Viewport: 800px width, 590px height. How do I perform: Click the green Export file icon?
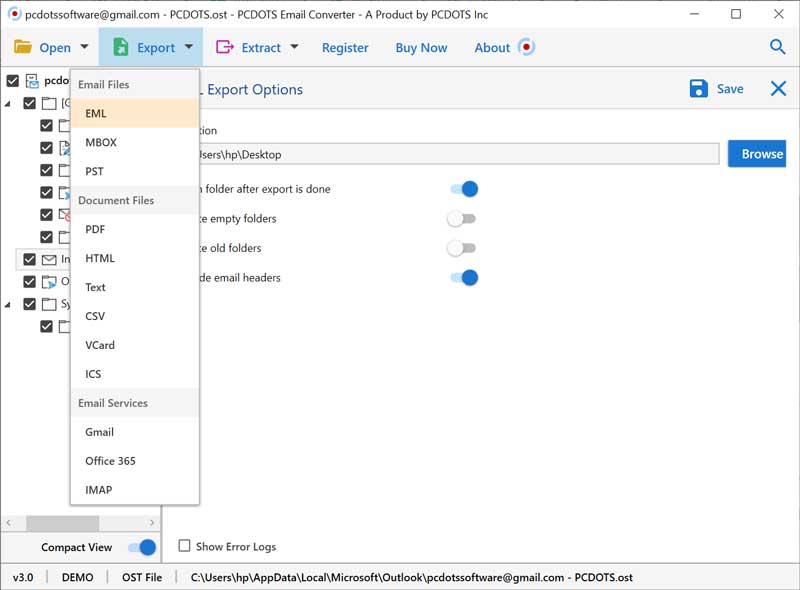[x=120, y=47]
